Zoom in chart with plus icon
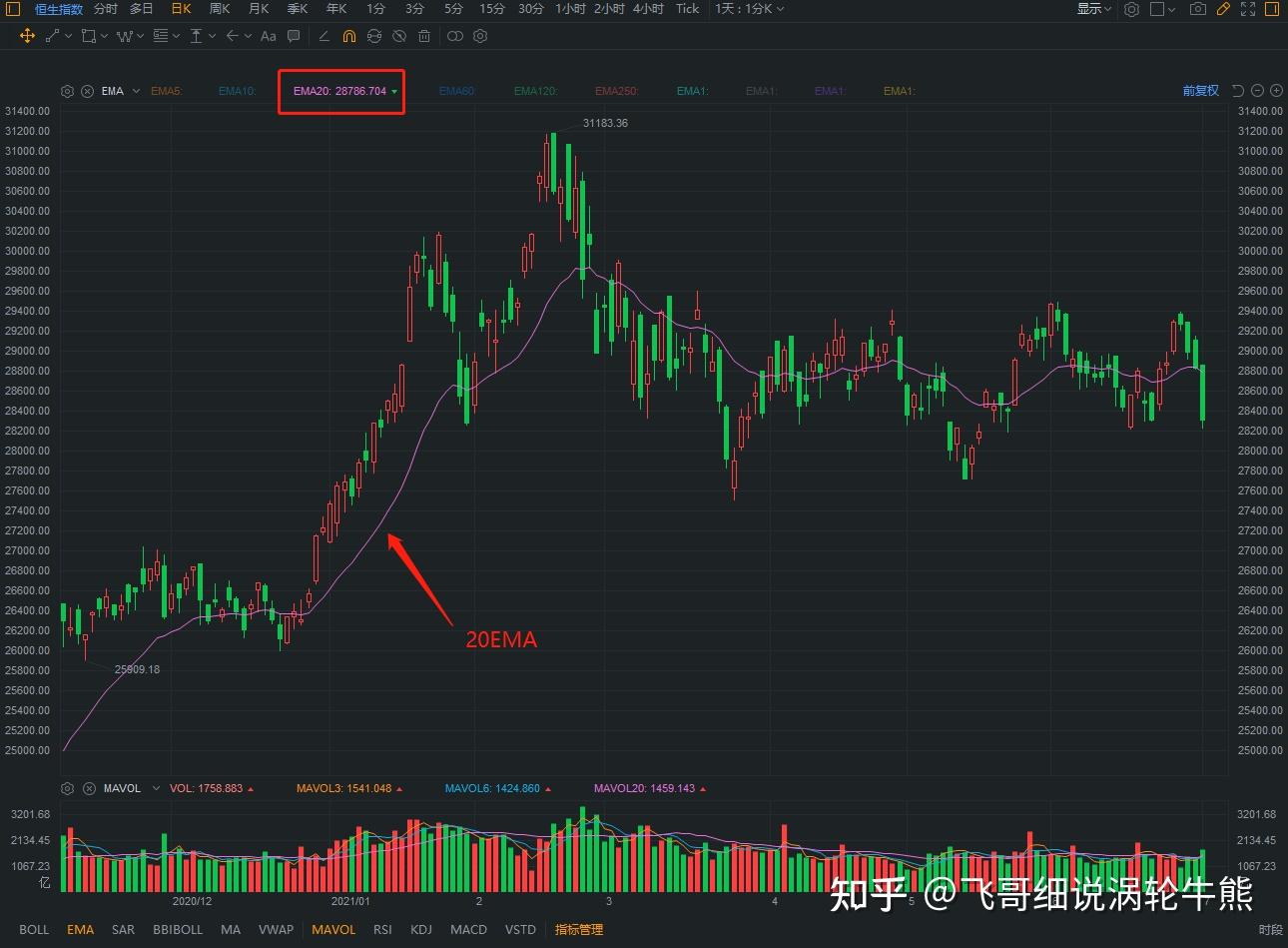Image resolution: width=1288 pixels, height=948 pixels. tap(1276, 90)
